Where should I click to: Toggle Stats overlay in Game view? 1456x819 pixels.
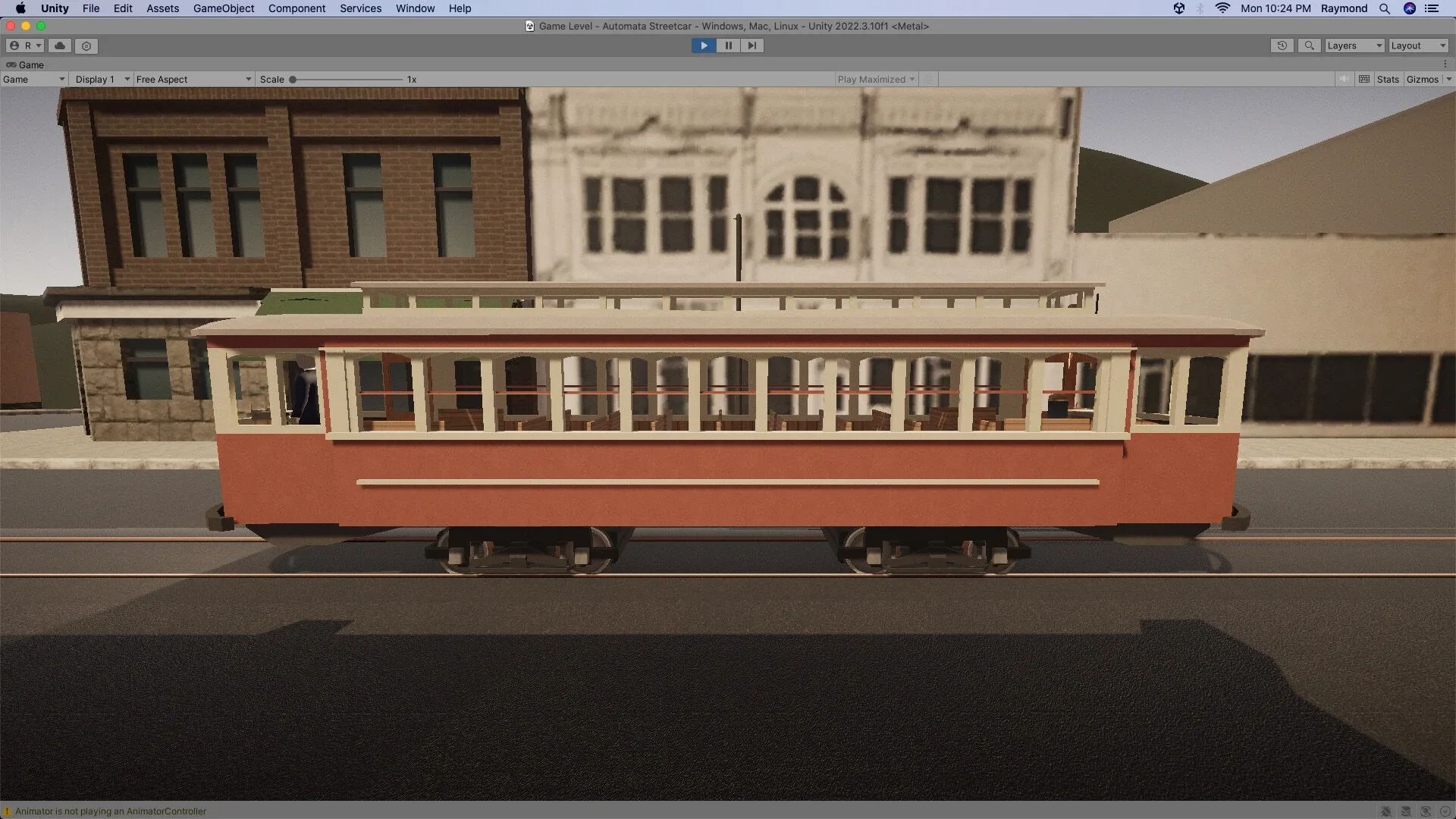coord(1388,79)
